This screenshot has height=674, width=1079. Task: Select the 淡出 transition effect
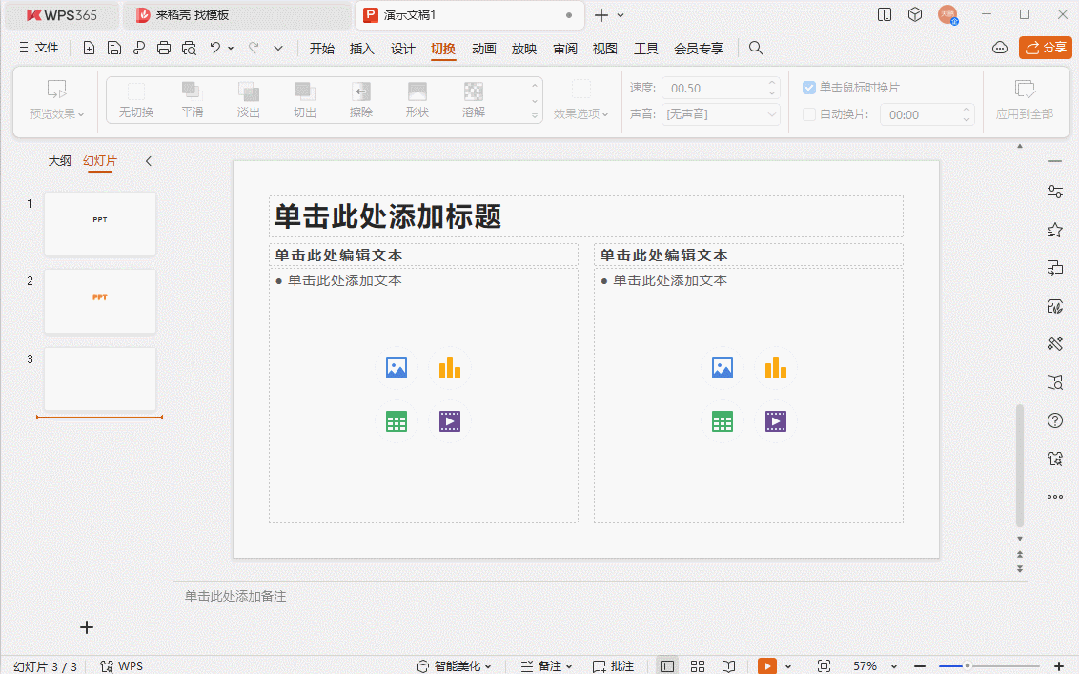click(248, 99)
